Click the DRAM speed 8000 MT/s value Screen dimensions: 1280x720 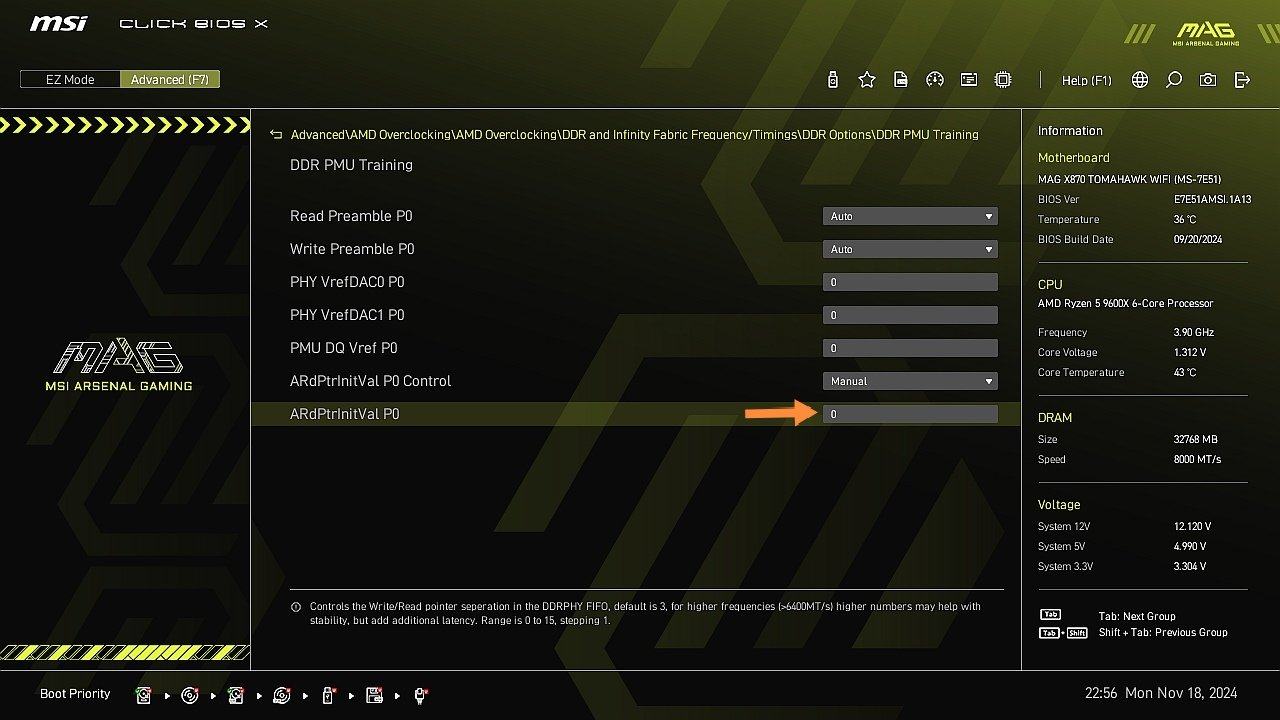coord(1197,460)
